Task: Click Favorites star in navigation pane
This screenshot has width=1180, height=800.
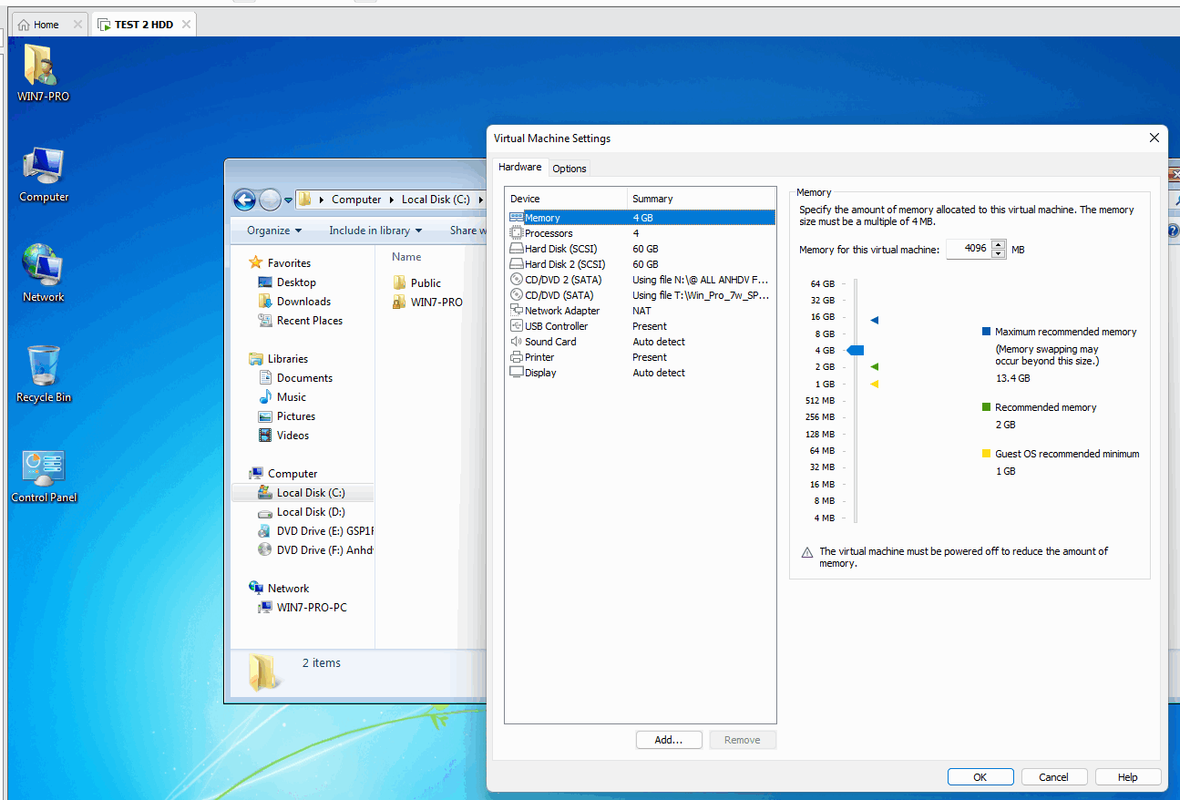Action: tap(256, 263)
